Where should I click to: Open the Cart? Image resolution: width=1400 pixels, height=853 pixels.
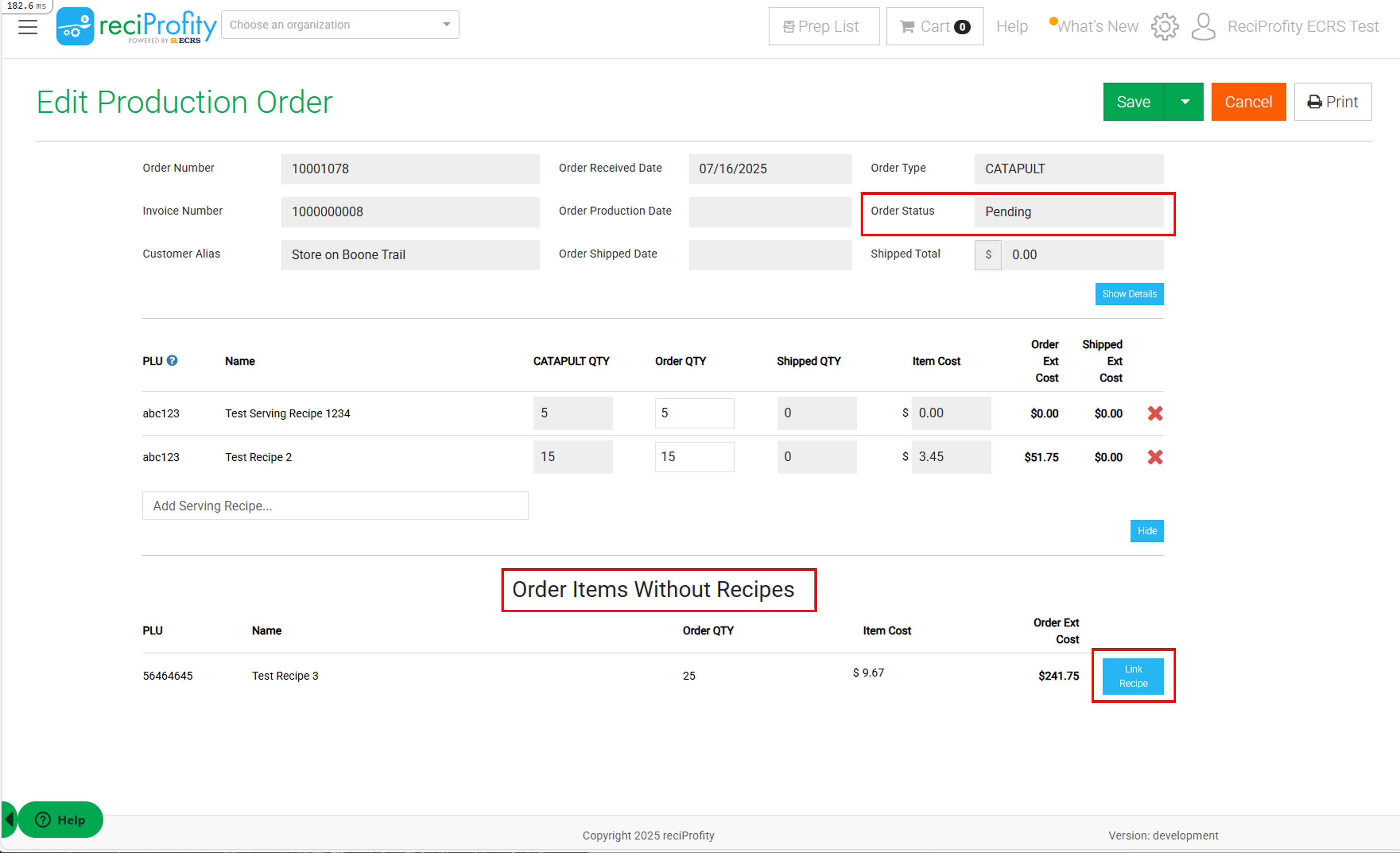click(x=935, y=26)
